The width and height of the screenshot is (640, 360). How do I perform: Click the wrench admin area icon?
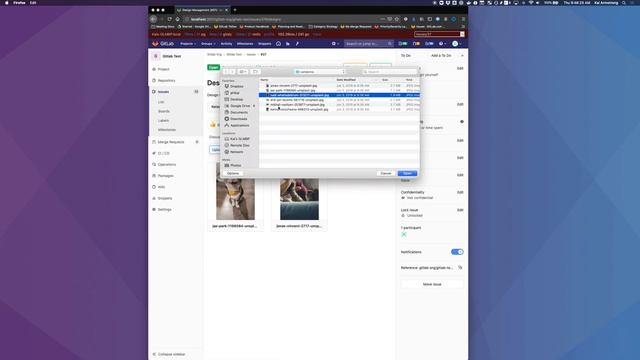(297, 44)
